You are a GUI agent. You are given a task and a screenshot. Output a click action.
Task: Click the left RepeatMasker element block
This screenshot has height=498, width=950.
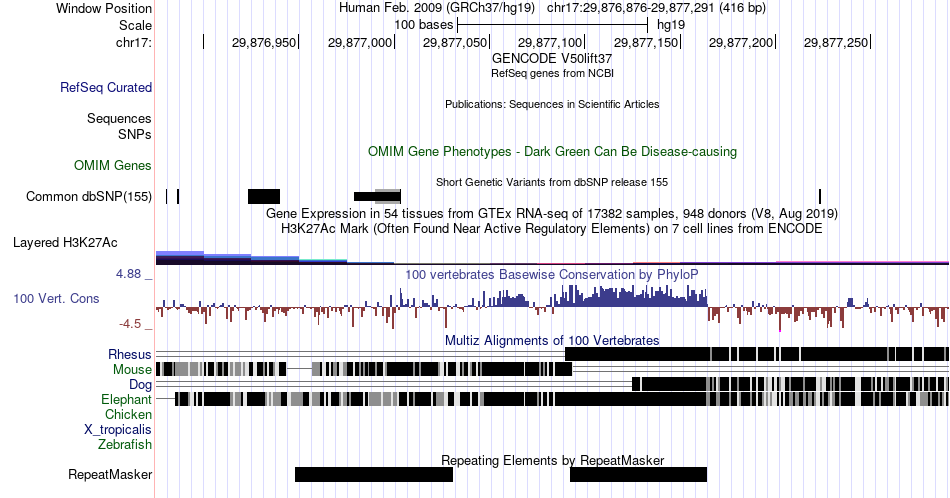tap(374, 474)
